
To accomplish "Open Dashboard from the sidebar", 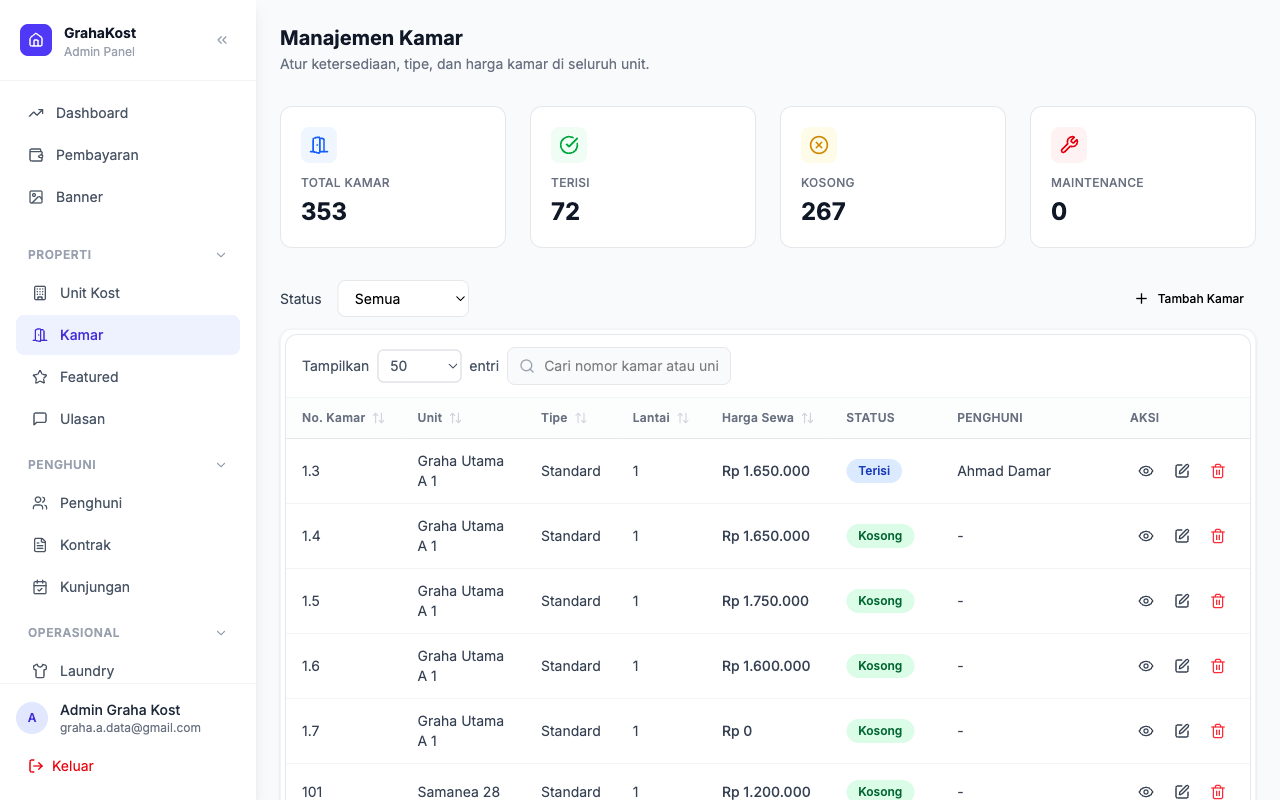I will click(x=128, y=113).
